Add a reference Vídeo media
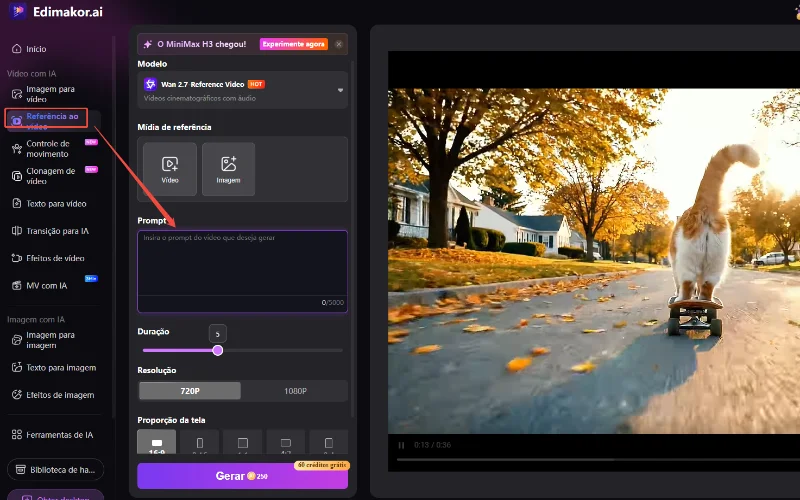Image resolution: width=800 pixels, height=500 pixels. [x=170, y=169]
